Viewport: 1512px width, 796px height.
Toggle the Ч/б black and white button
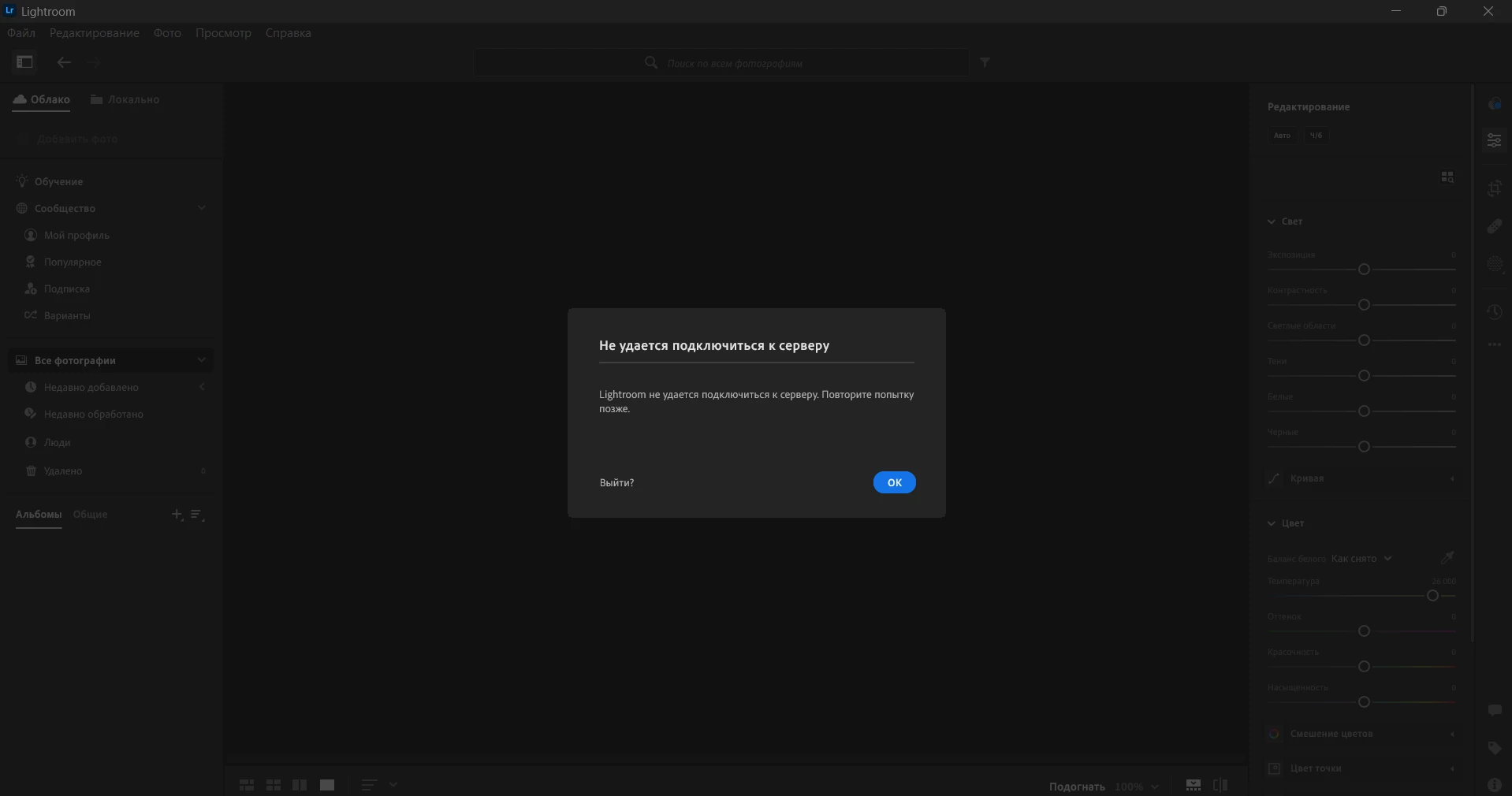1316,136
